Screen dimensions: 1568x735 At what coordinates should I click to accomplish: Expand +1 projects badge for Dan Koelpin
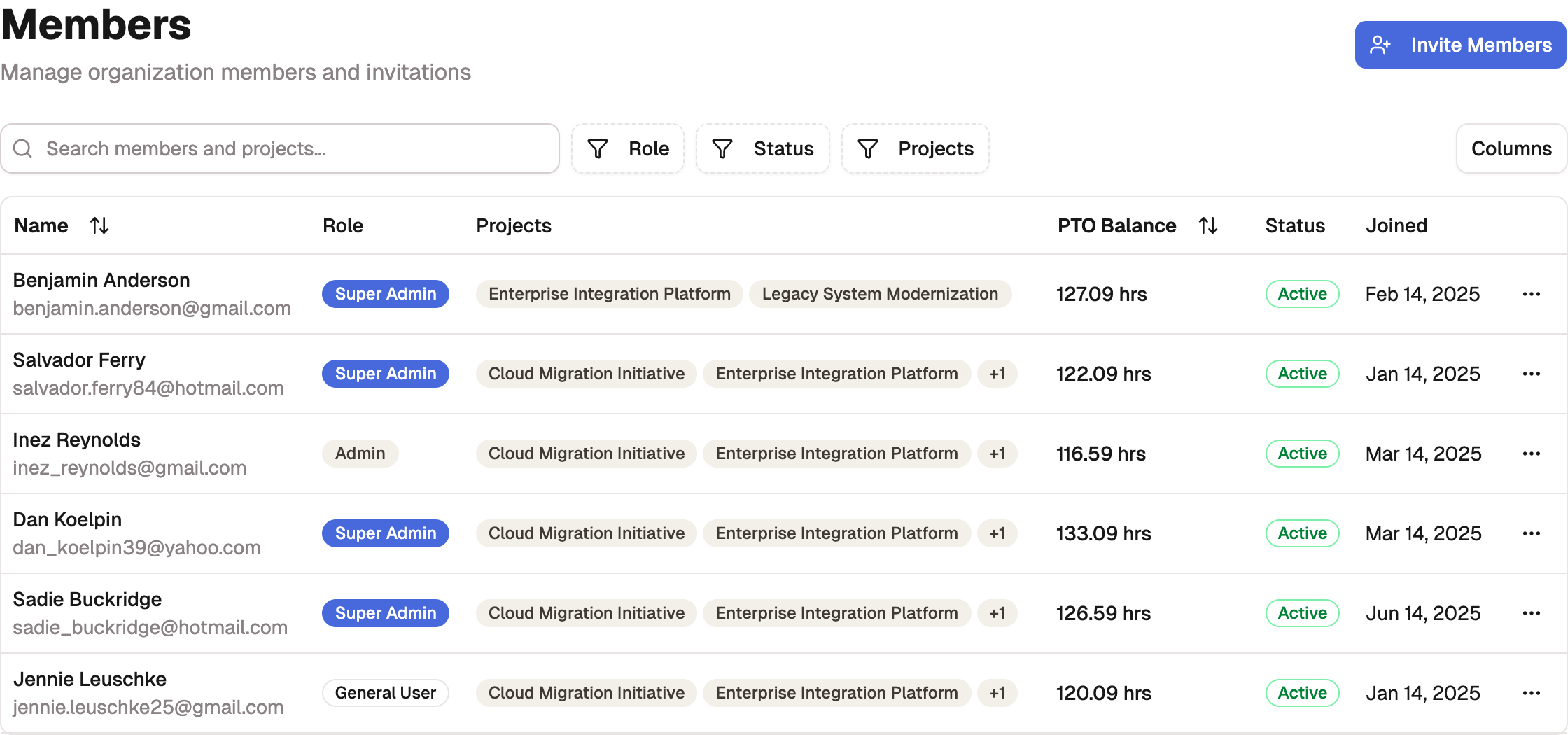coord(997,533)
